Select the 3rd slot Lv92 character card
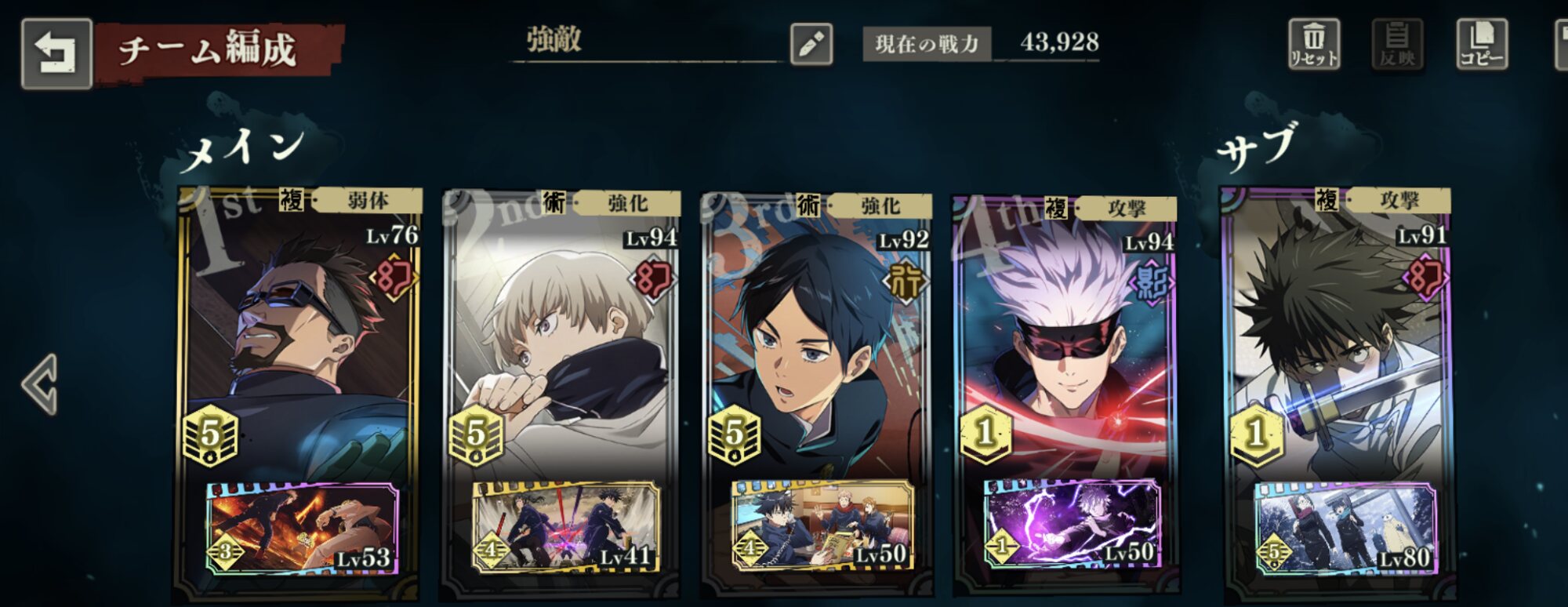Viewport: 1568px width, 607px height. pyautogui.click(x=817, y=337)
